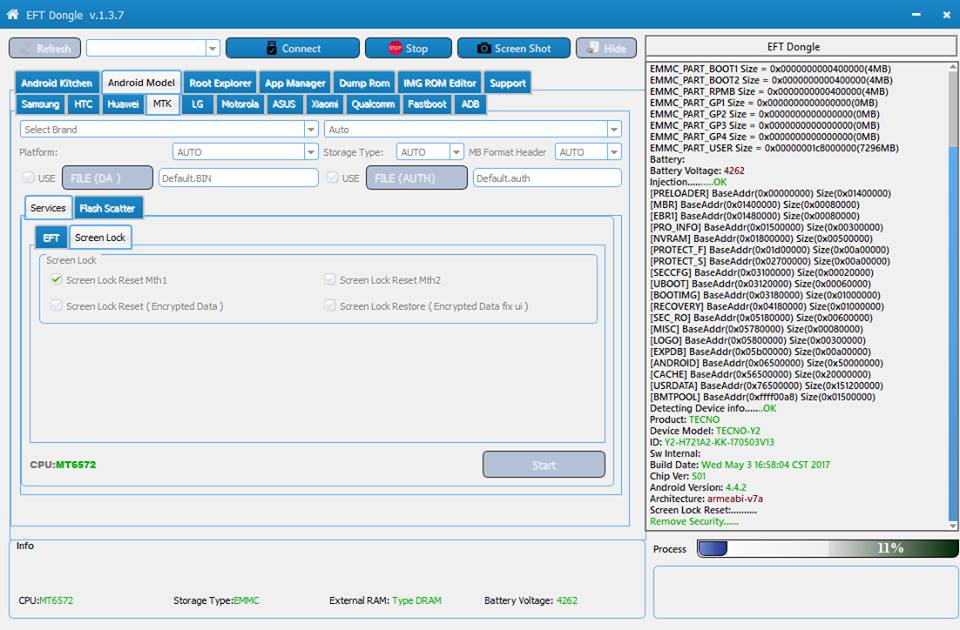Click the Default.auth file field
960x630 pixels.
[x=547, y=178]
